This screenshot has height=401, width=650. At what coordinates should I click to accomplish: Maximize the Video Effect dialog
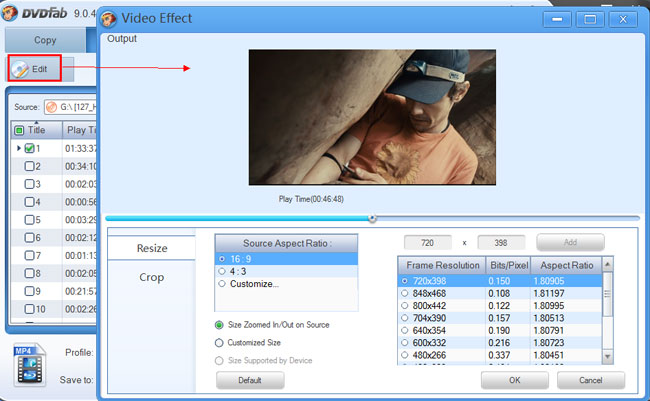click(589, 18)
